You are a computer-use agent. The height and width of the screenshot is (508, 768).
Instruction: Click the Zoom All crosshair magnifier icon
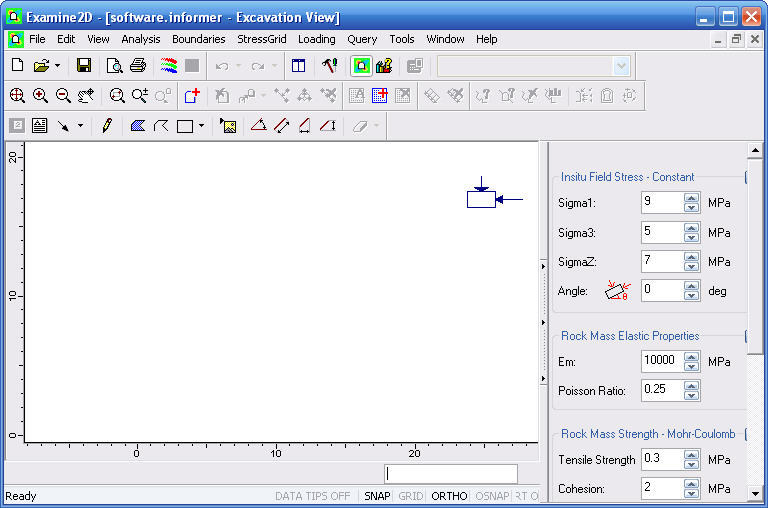(17, 96)
